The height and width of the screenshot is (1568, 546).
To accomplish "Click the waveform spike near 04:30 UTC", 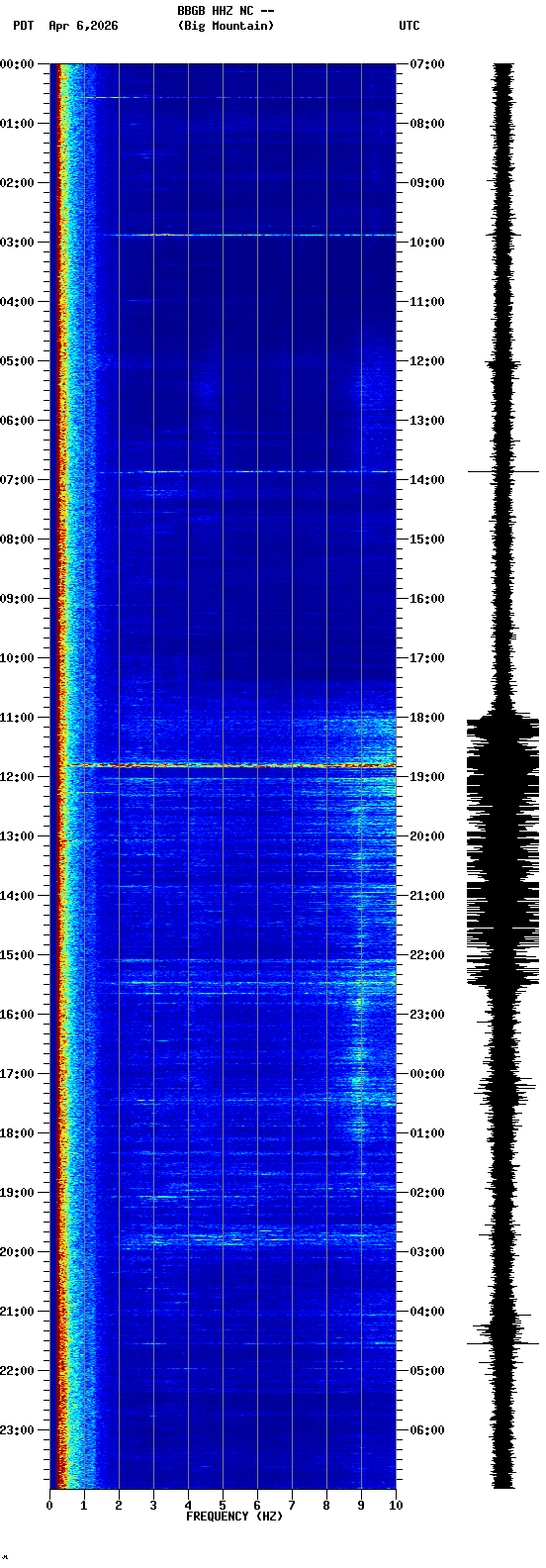I will click(503, 1343).
